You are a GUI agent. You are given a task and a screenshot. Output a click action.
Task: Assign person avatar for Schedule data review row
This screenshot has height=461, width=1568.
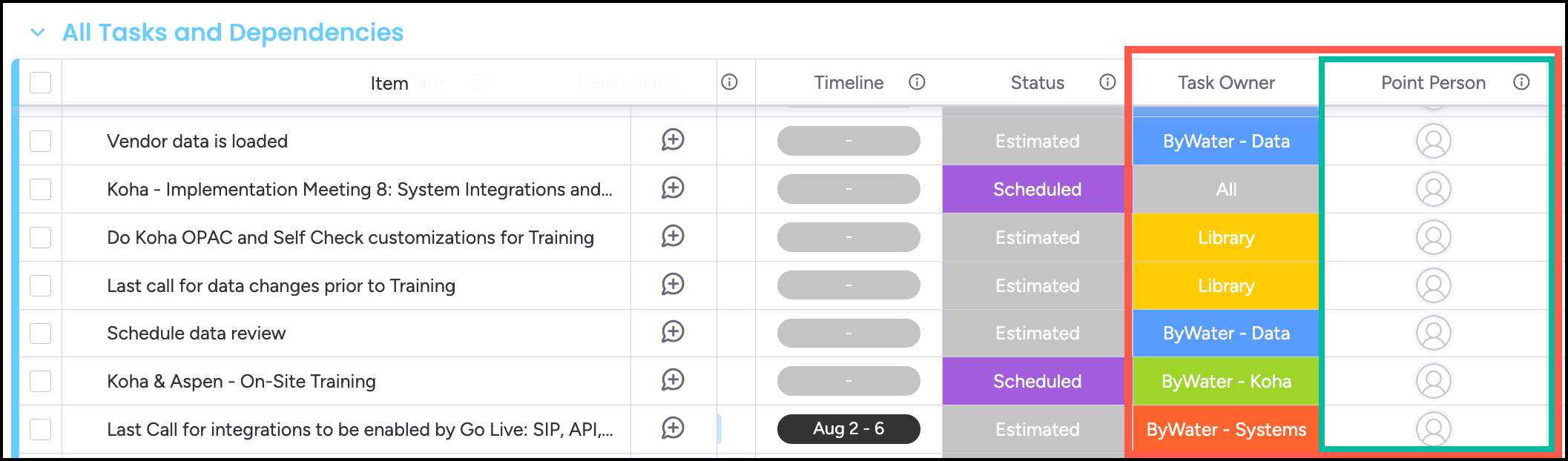pos(1433,333)
